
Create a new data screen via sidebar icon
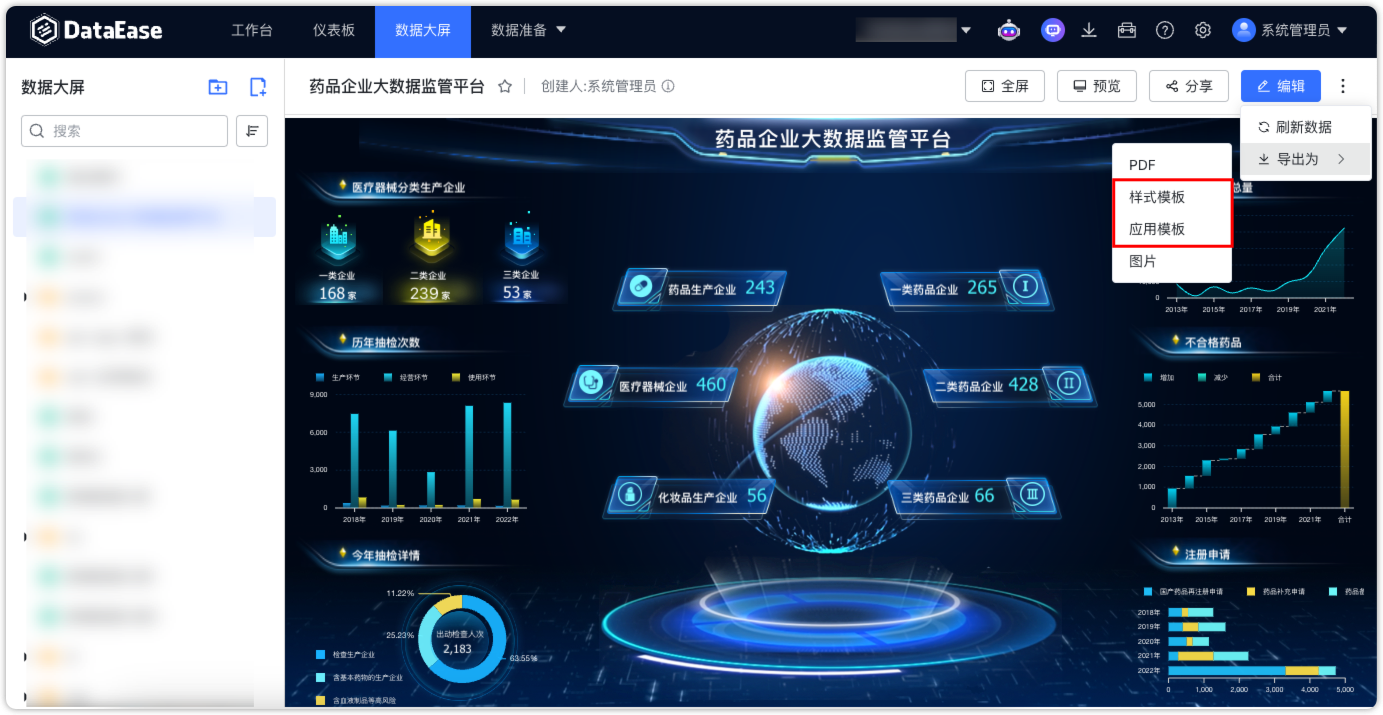click(258, 87)
